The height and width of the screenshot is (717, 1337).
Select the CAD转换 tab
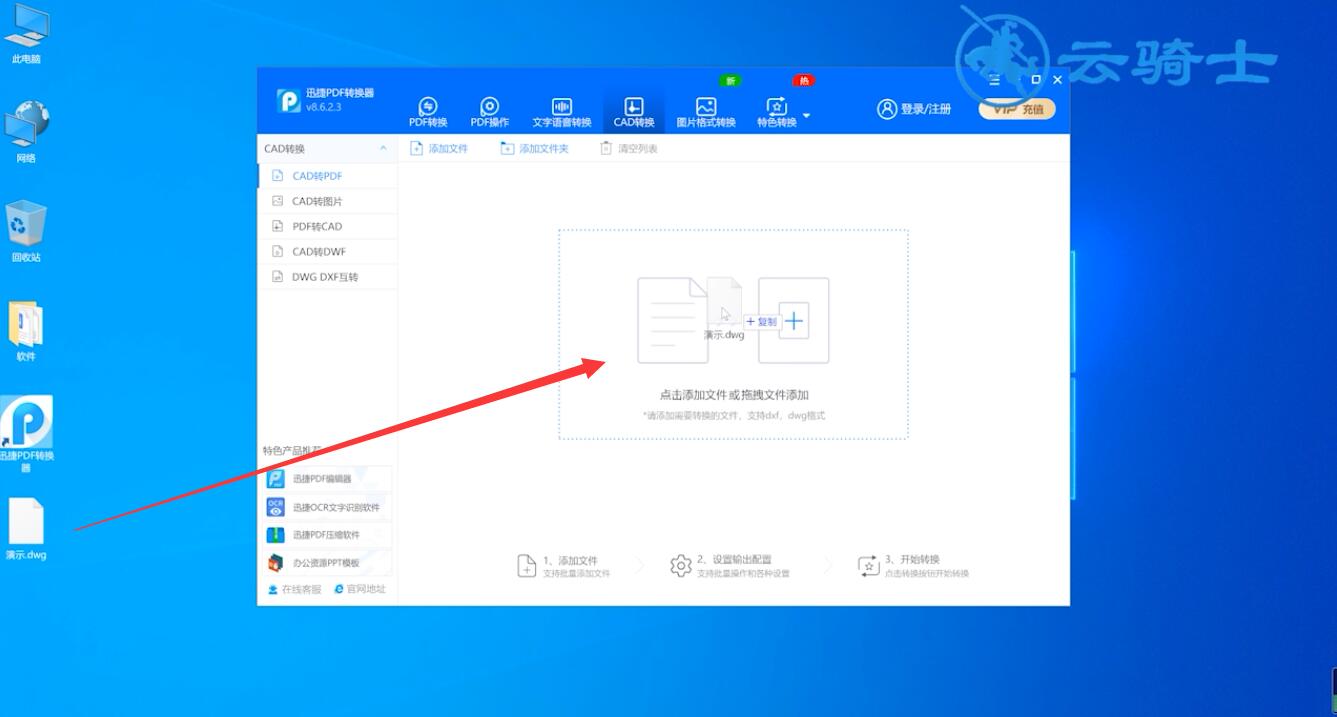[x=634, y=113]
